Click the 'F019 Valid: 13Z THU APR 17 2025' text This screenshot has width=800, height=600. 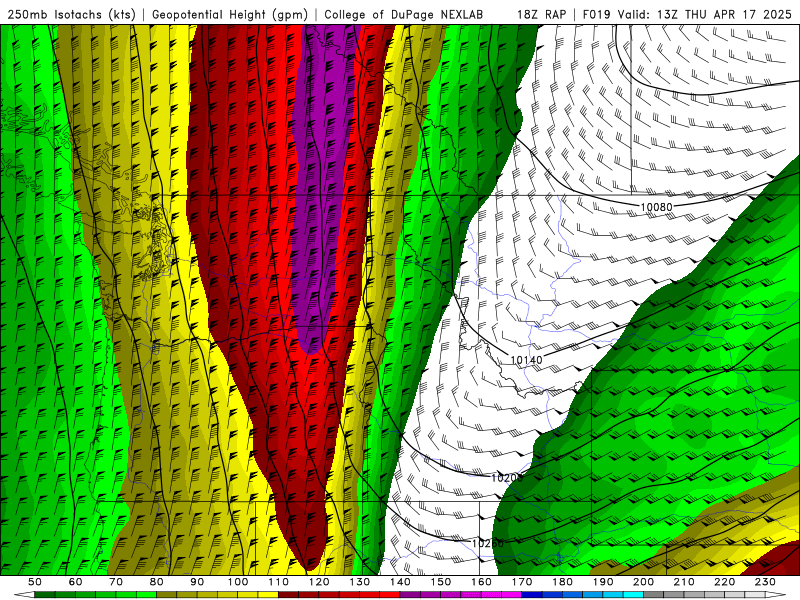pos(687,14)
